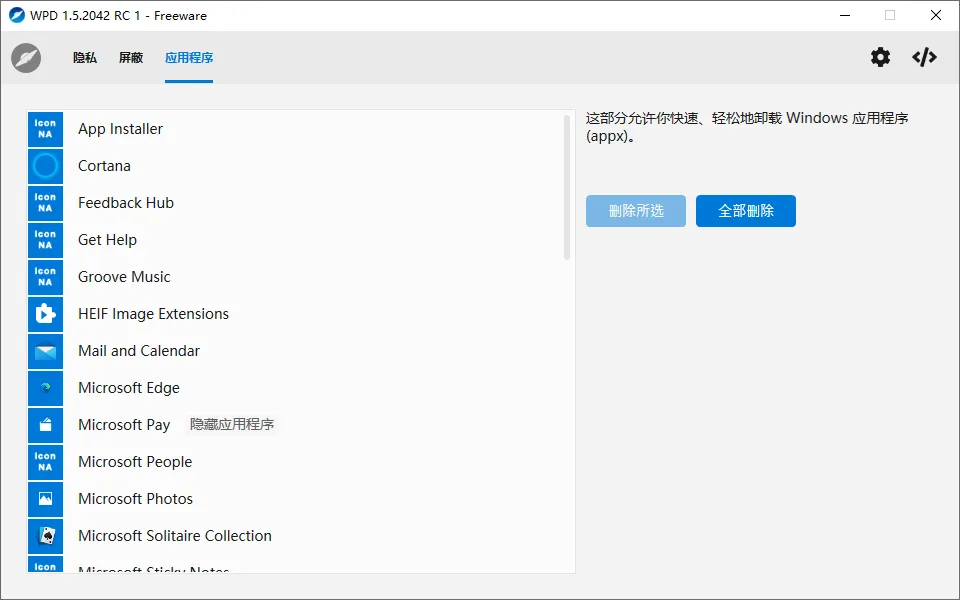Screen dimensions: 960x600
Task: Select the Solitaire Collection cards icon
Action: coord(45,536)
